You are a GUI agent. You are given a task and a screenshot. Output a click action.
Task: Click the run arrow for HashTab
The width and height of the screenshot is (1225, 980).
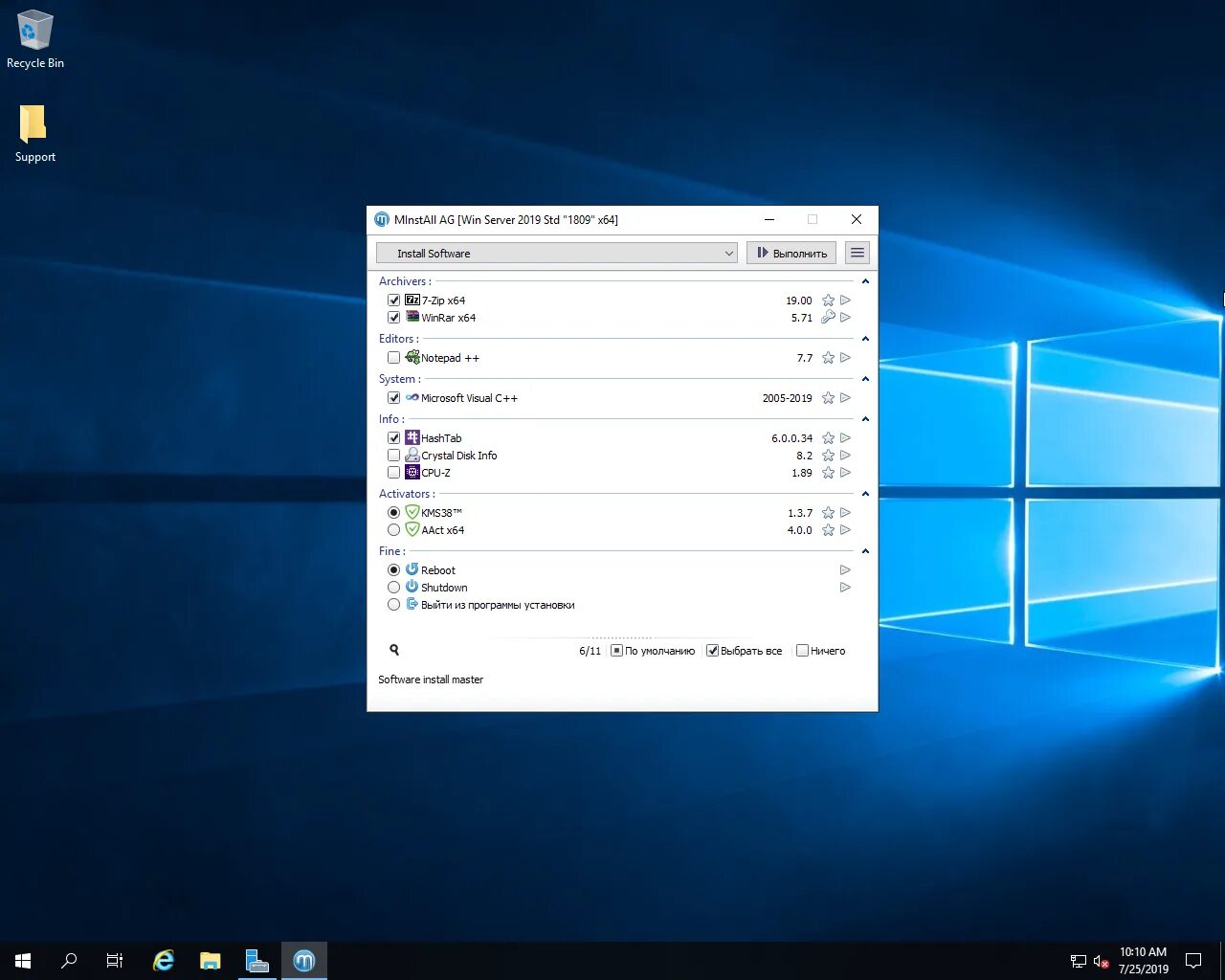tap(845, 438)
